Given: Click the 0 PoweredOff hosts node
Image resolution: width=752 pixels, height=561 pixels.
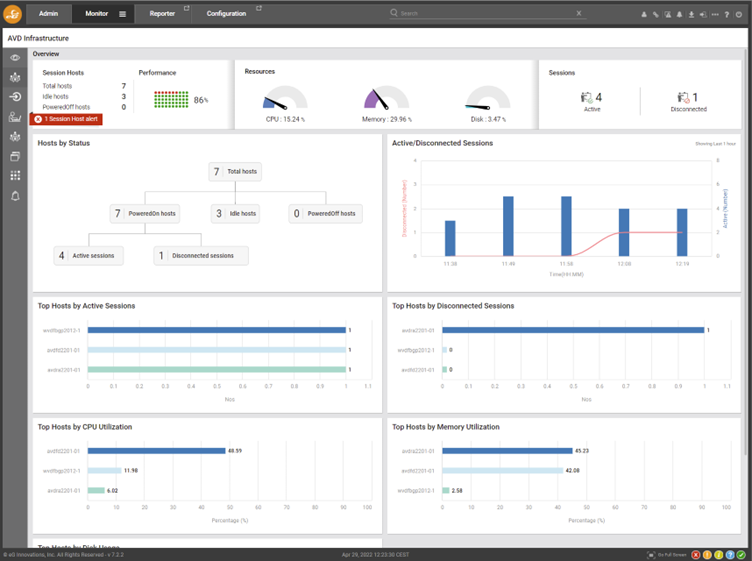Looking at the screenshot, I should point(326,214).
